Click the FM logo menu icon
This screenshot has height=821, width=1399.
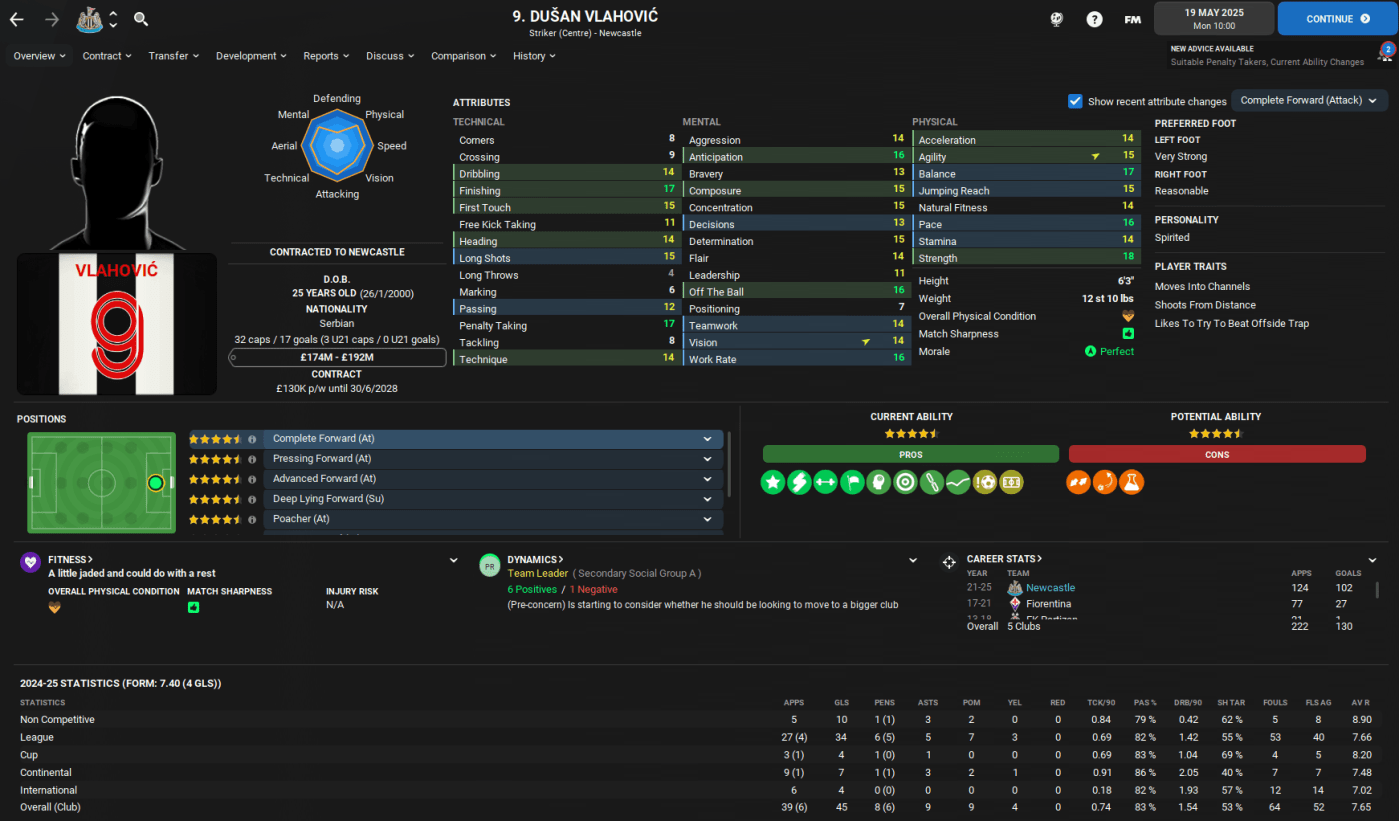click(1132, 19)
